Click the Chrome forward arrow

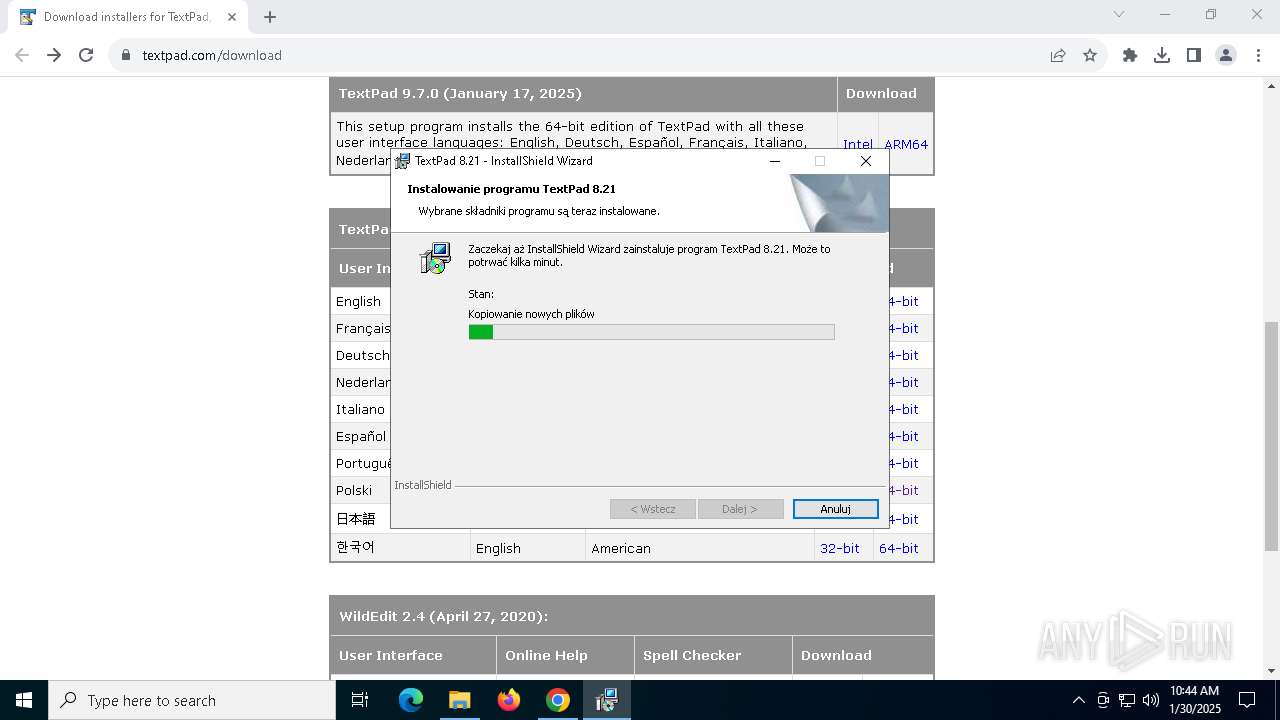[x=54, y=55]
